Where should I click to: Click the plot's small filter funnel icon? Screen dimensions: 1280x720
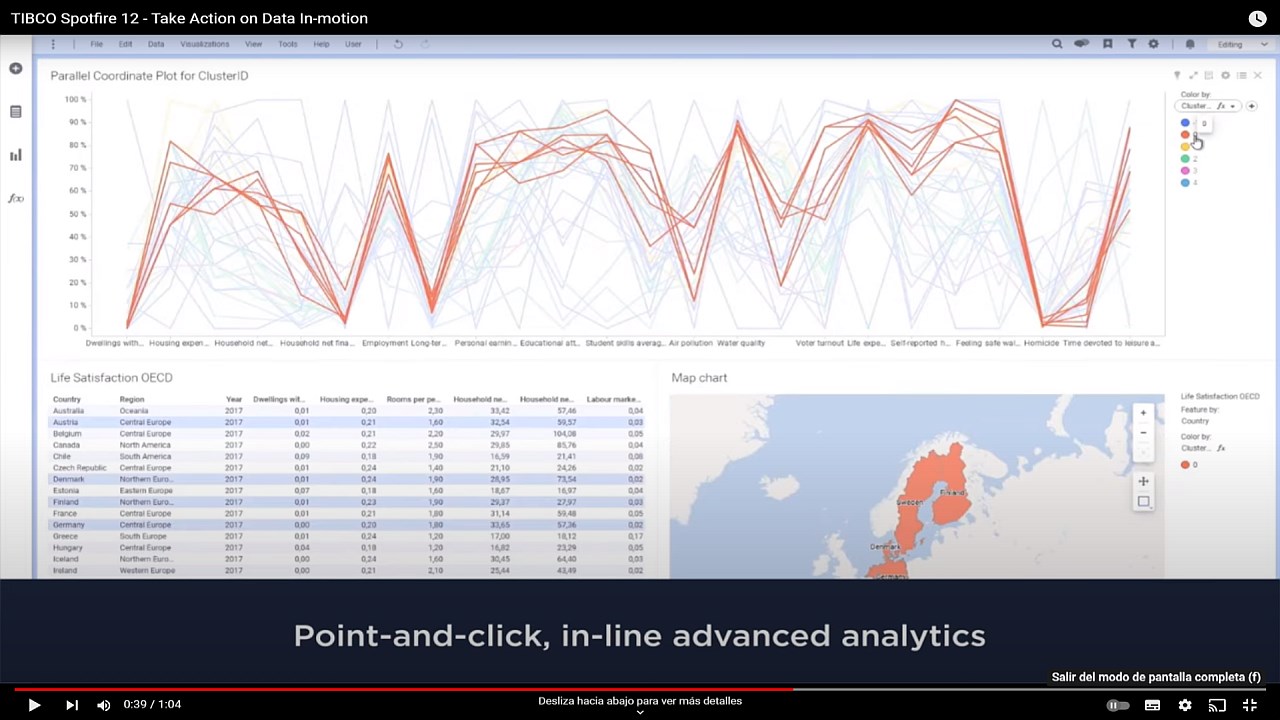[1177, 75]
